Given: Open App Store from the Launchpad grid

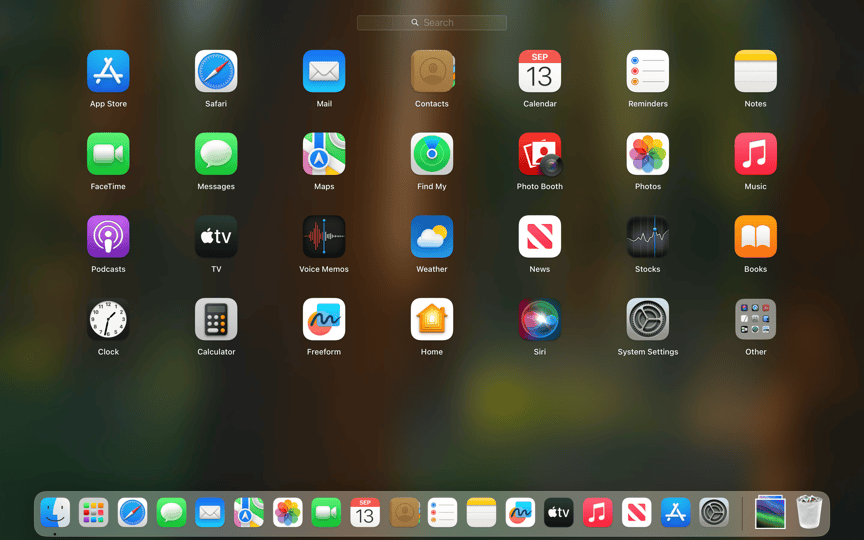Looking at the screenshot, I should (108, 71).
